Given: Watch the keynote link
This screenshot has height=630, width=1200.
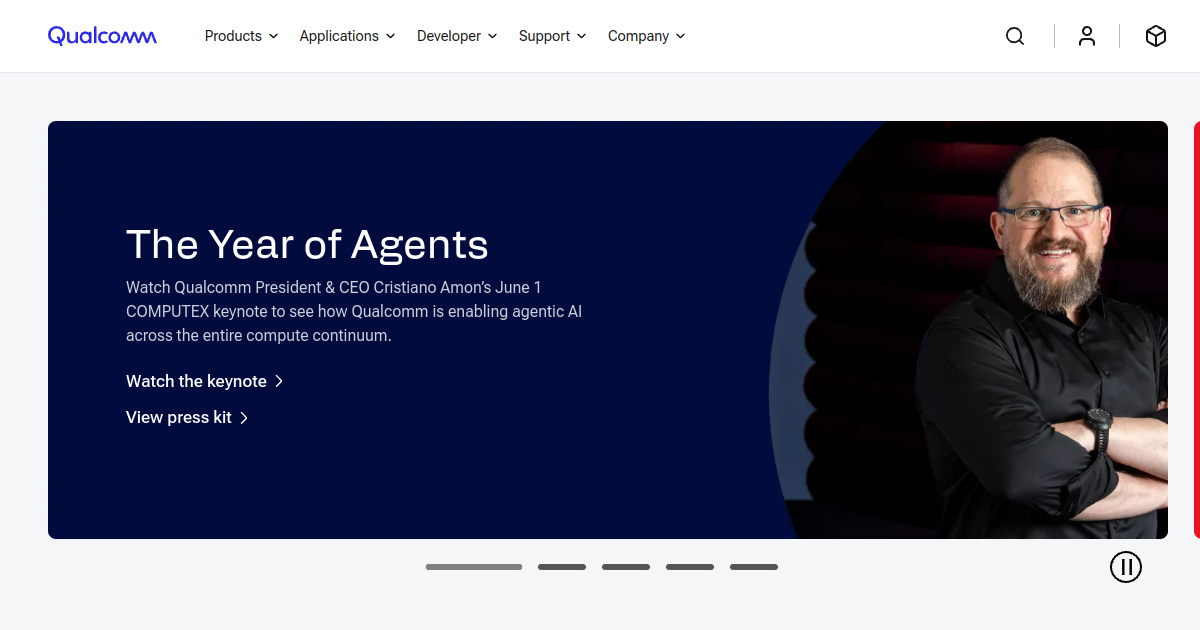Looking at the screenshot, I should click(205, 381).
